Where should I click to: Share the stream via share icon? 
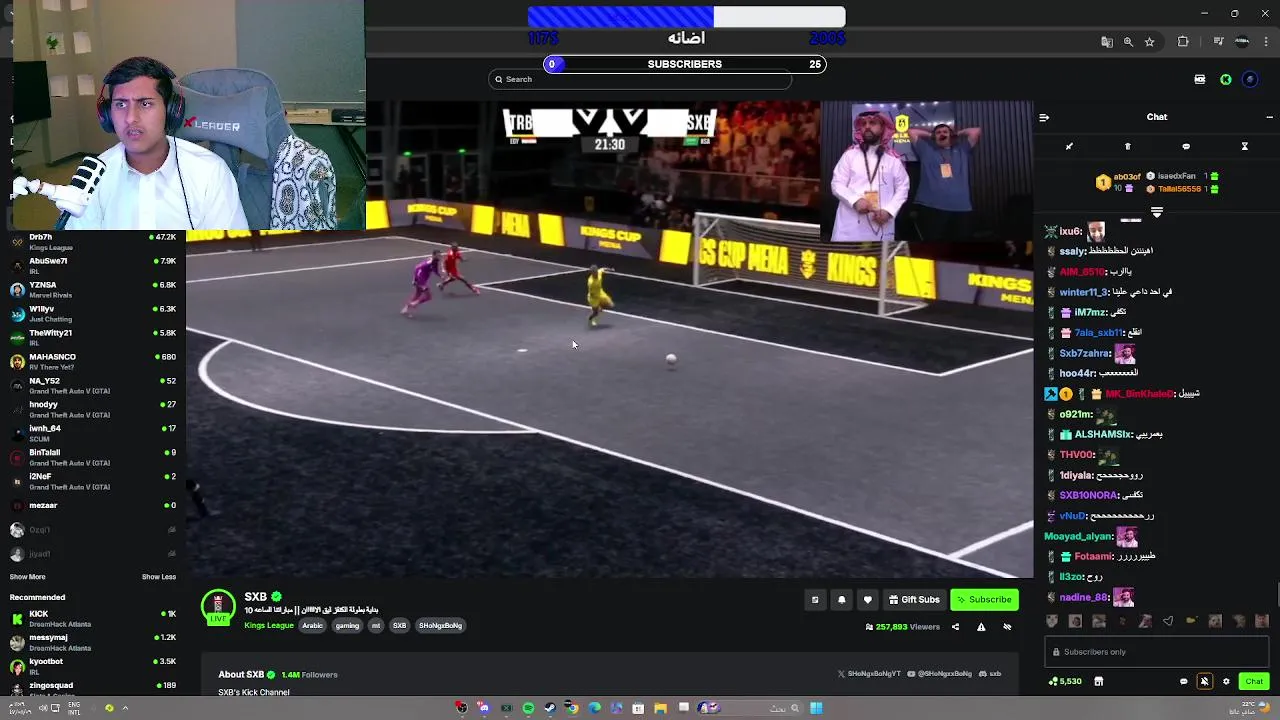(955, 627)
